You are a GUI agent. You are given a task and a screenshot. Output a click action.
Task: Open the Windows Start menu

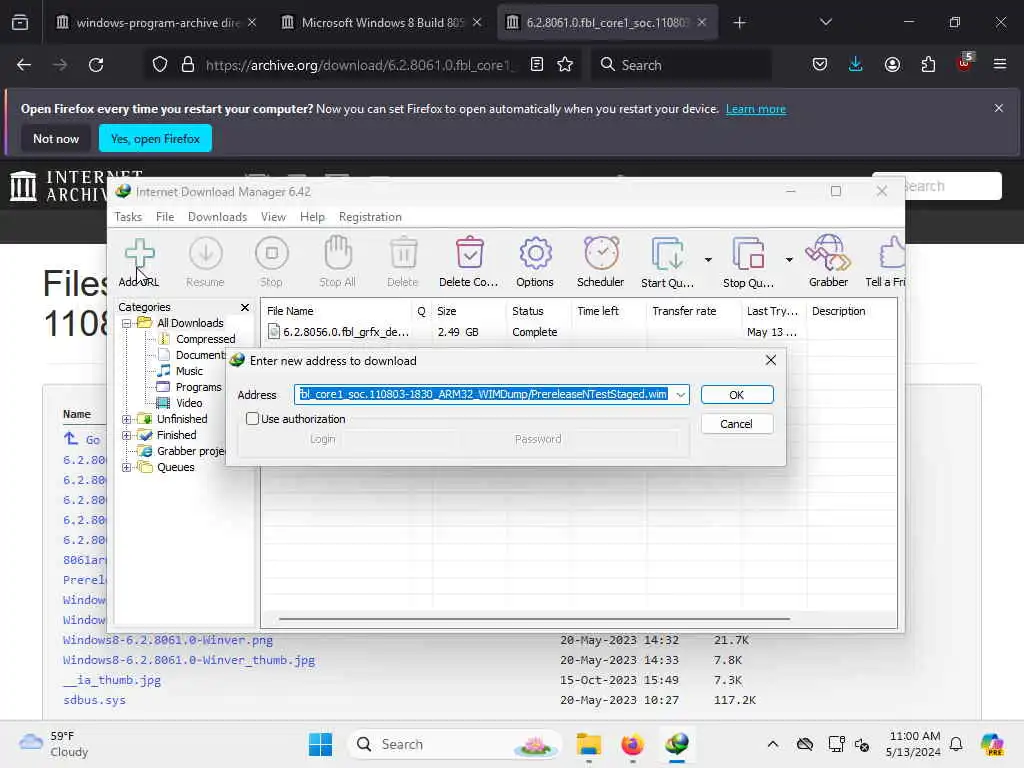pos(320,744)
